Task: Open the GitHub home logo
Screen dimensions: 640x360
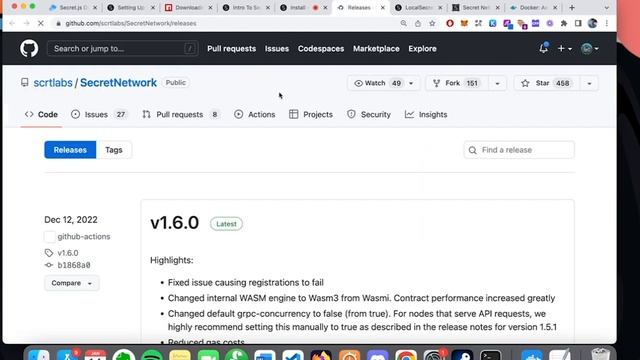Action: pyautogui.click(x=29, y=49)
